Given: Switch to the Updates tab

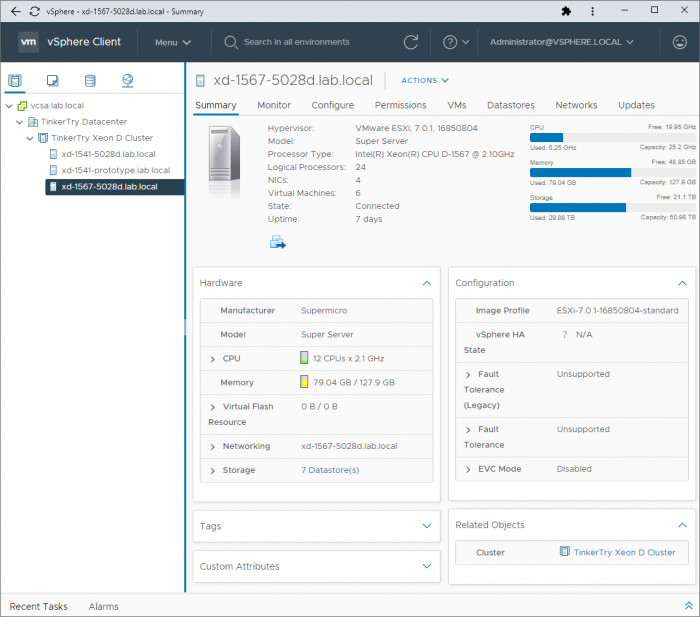Looking at the screenshot, I should point(636,105).
